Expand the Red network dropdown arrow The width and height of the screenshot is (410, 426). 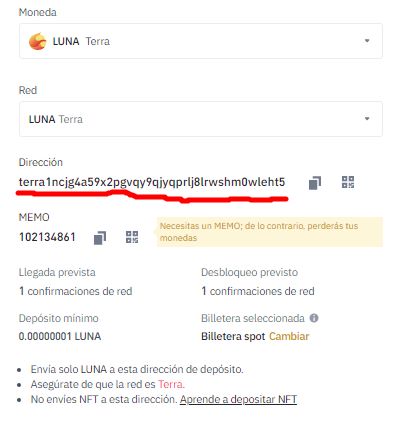[367, 119]
